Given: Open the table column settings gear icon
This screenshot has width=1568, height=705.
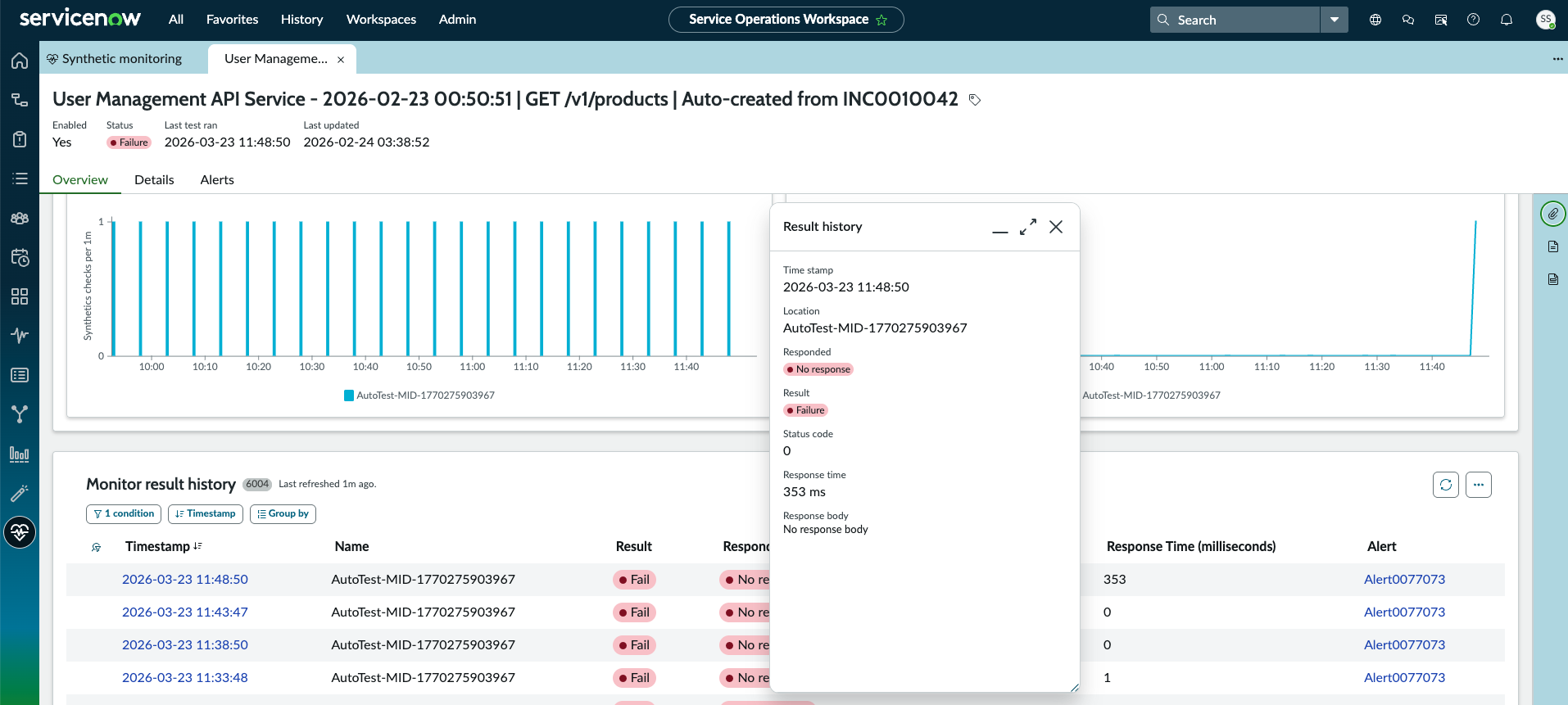Looking at the screenshot, I should (x=96, y=547).
